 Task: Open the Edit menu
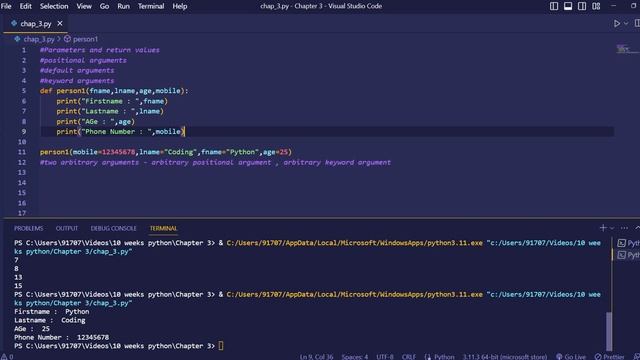point(25,6)
